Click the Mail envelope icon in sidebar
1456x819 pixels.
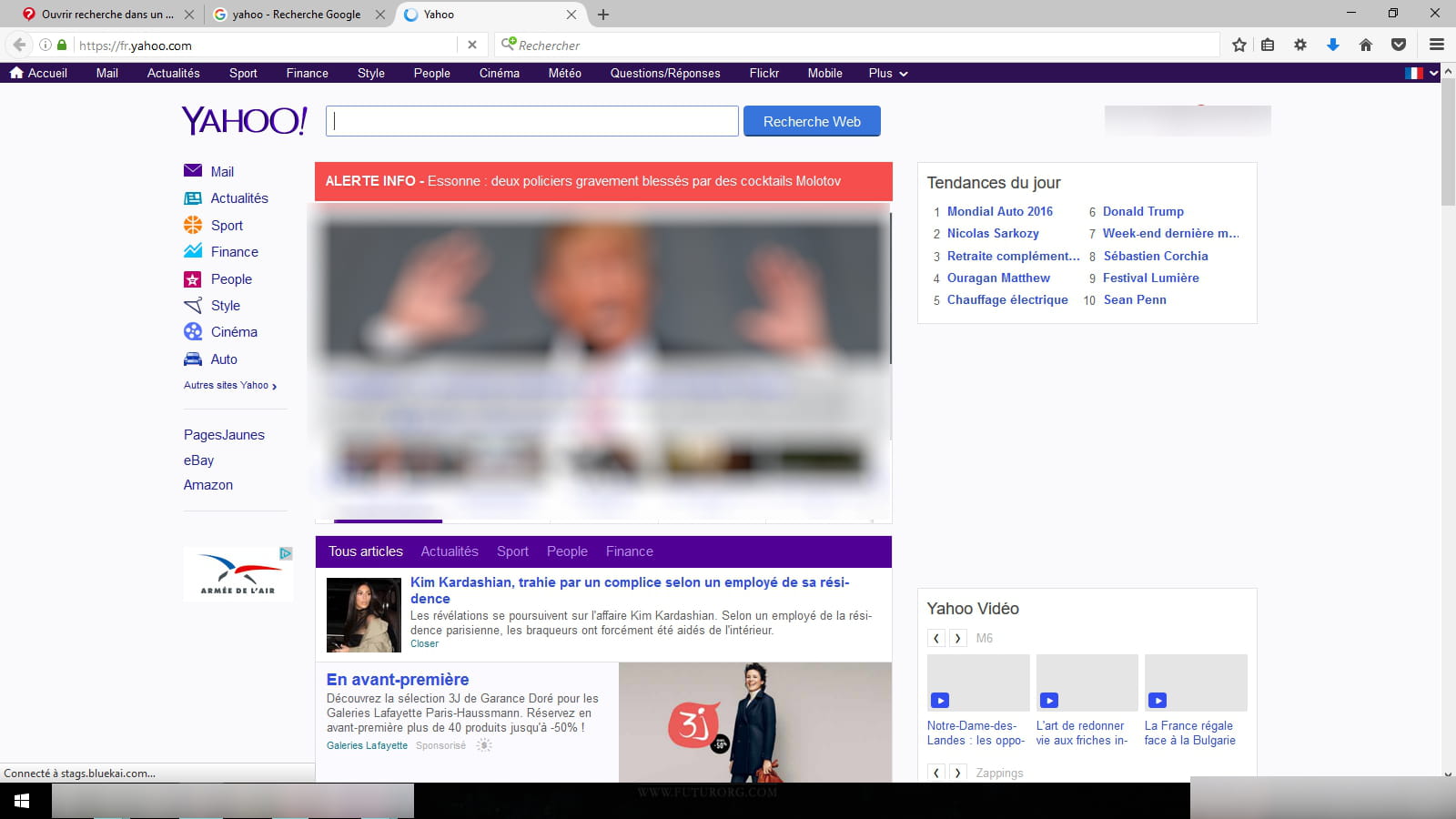tap(193, 171)
